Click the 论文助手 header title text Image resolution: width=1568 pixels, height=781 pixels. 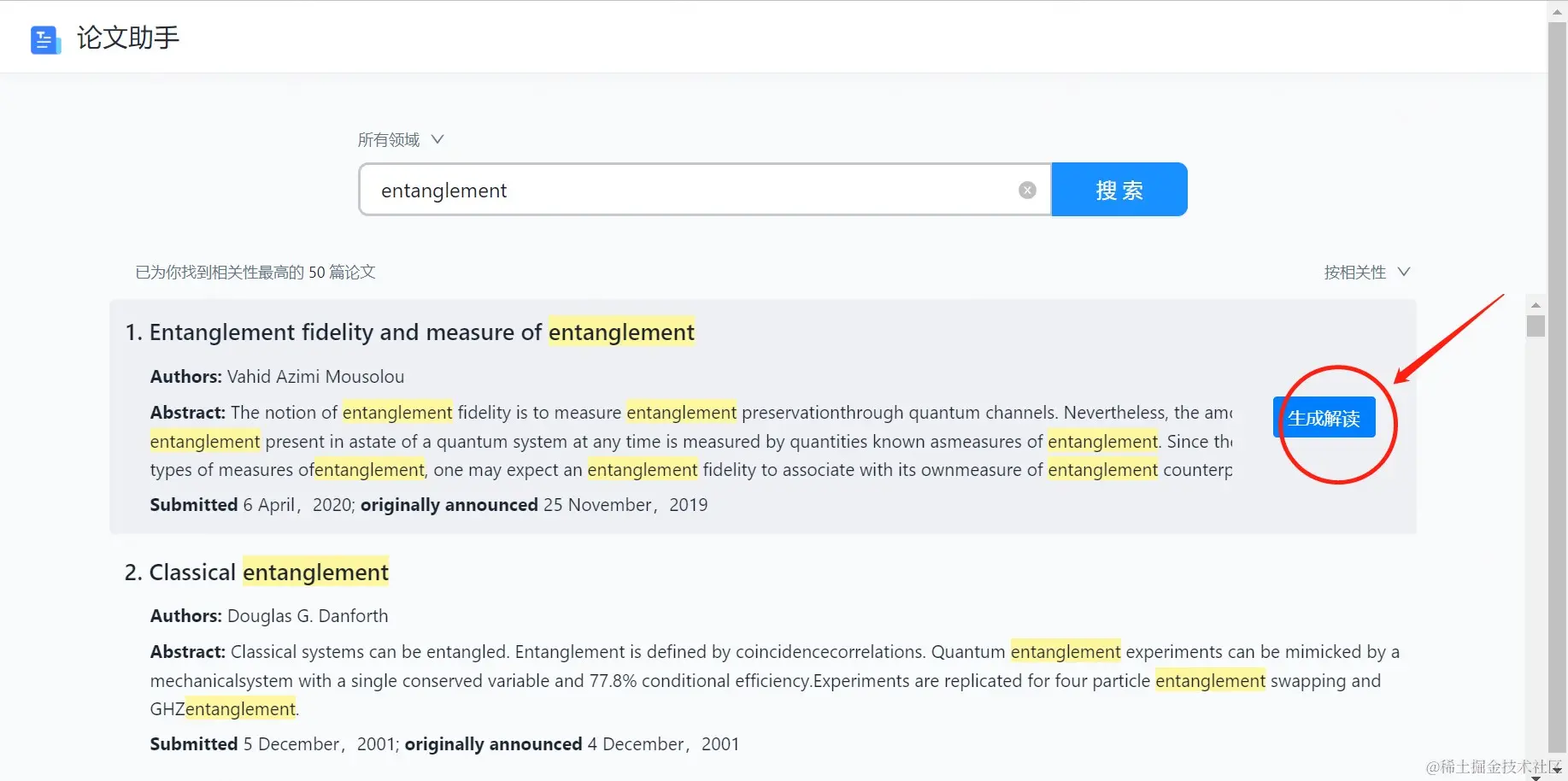[x=128, y=38]
